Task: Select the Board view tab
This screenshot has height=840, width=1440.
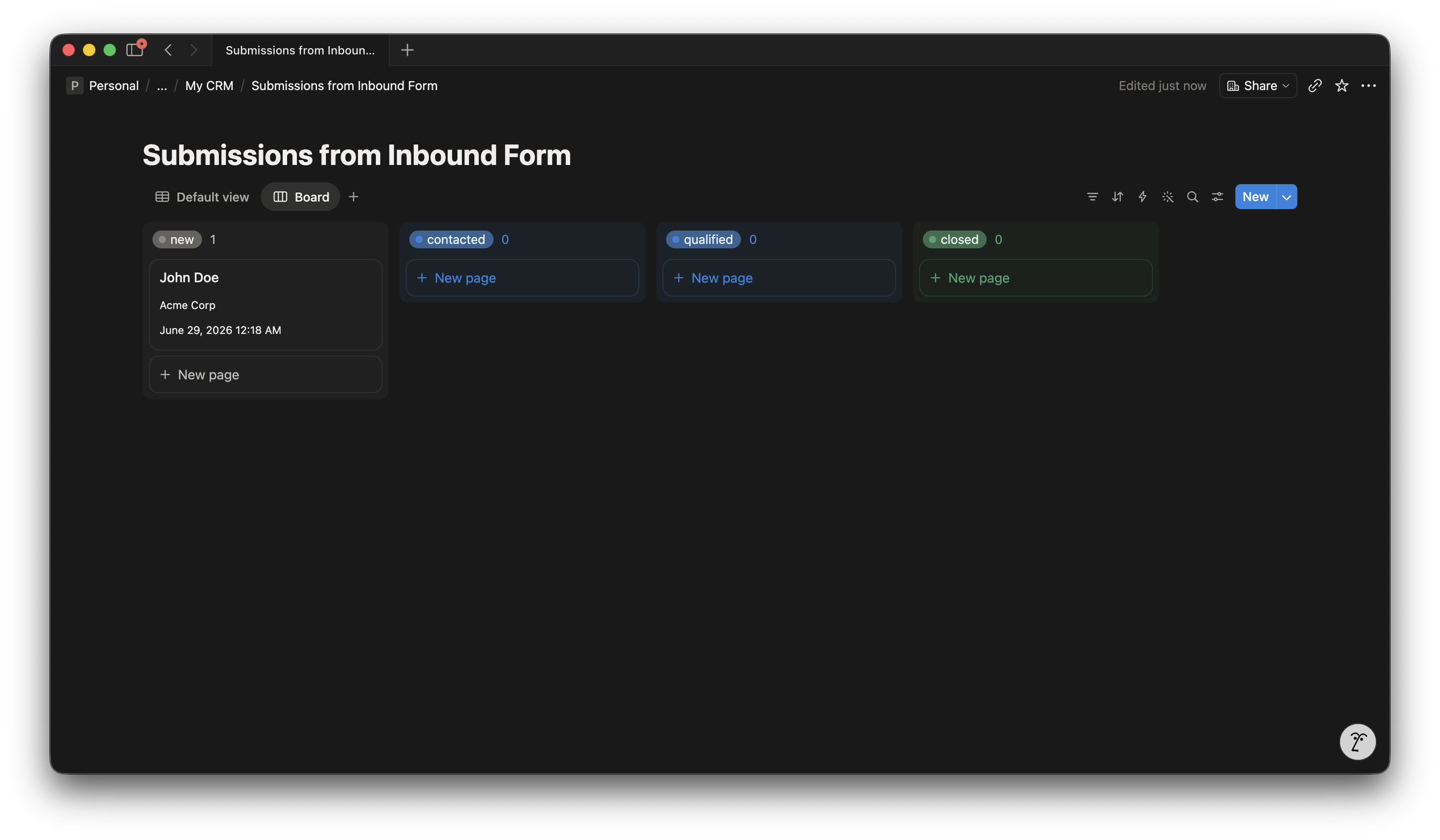Action: click(301, 197)
